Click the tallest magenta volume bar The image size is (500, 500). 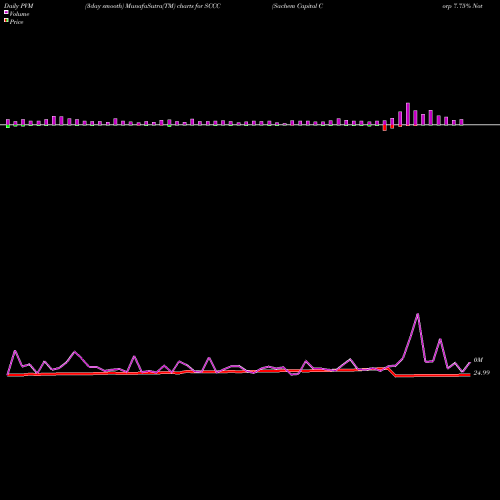pyautogui.click(x=408, y=114)
